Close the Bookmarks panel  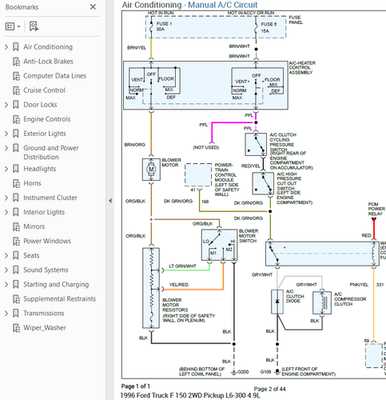pos(93,7)
